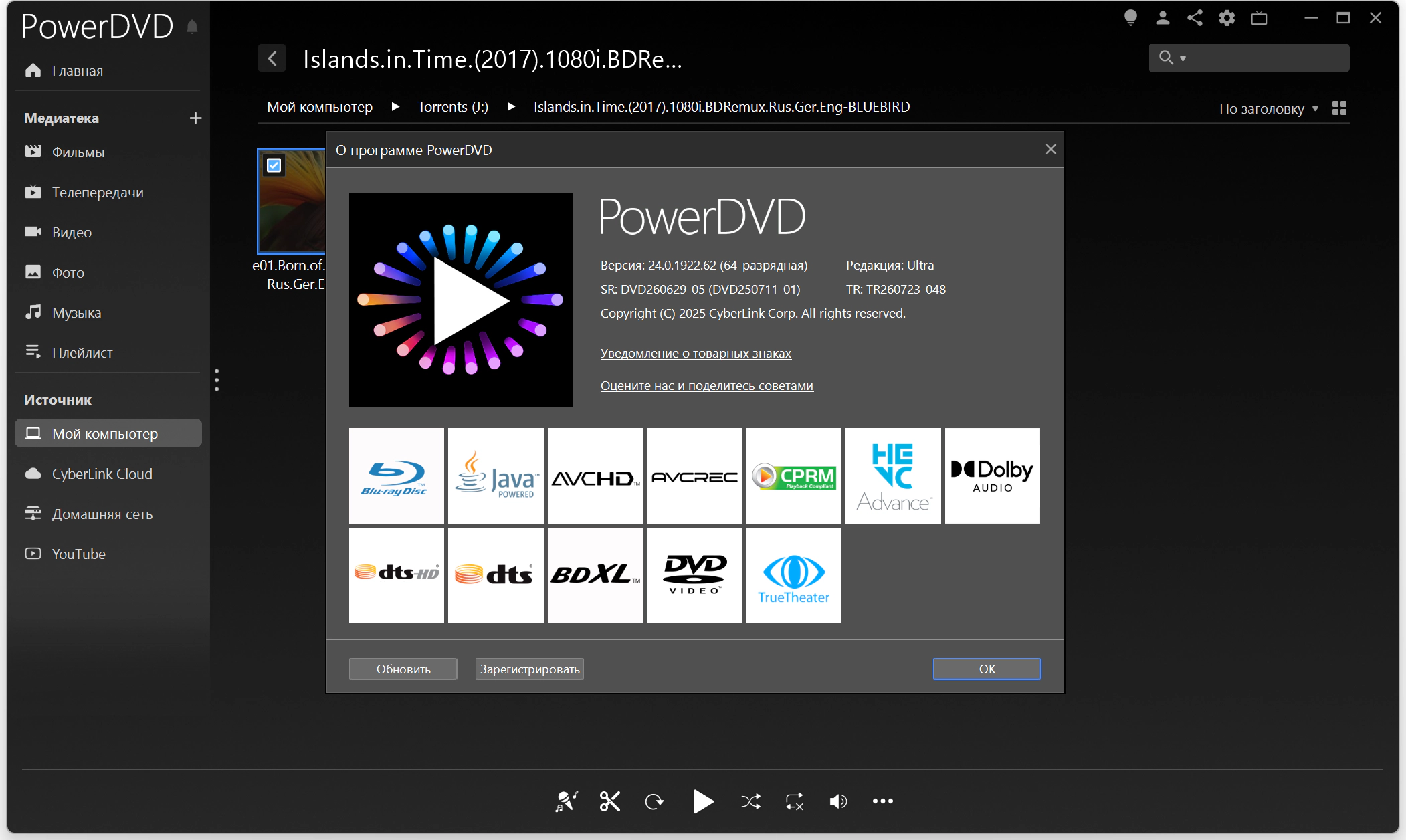Click the karaoke microphone icon
Screen dimensions: 1406x840
click(566, 801)
